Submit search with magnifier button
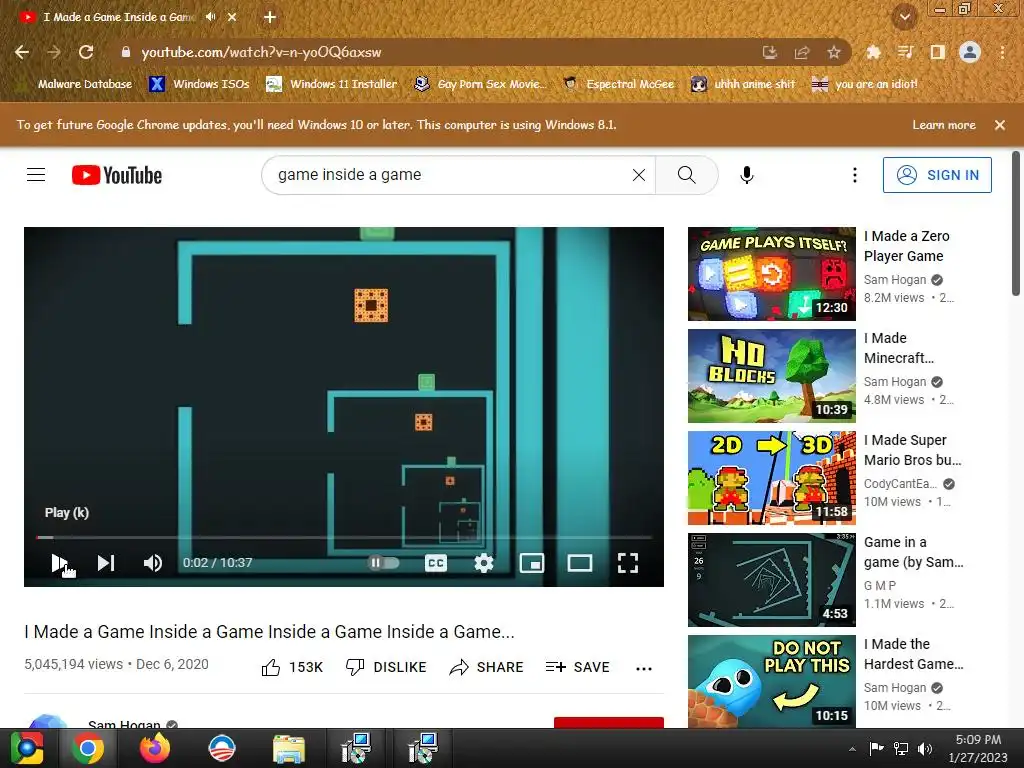Screen dimensions: 1024x768 coord(686,175)
